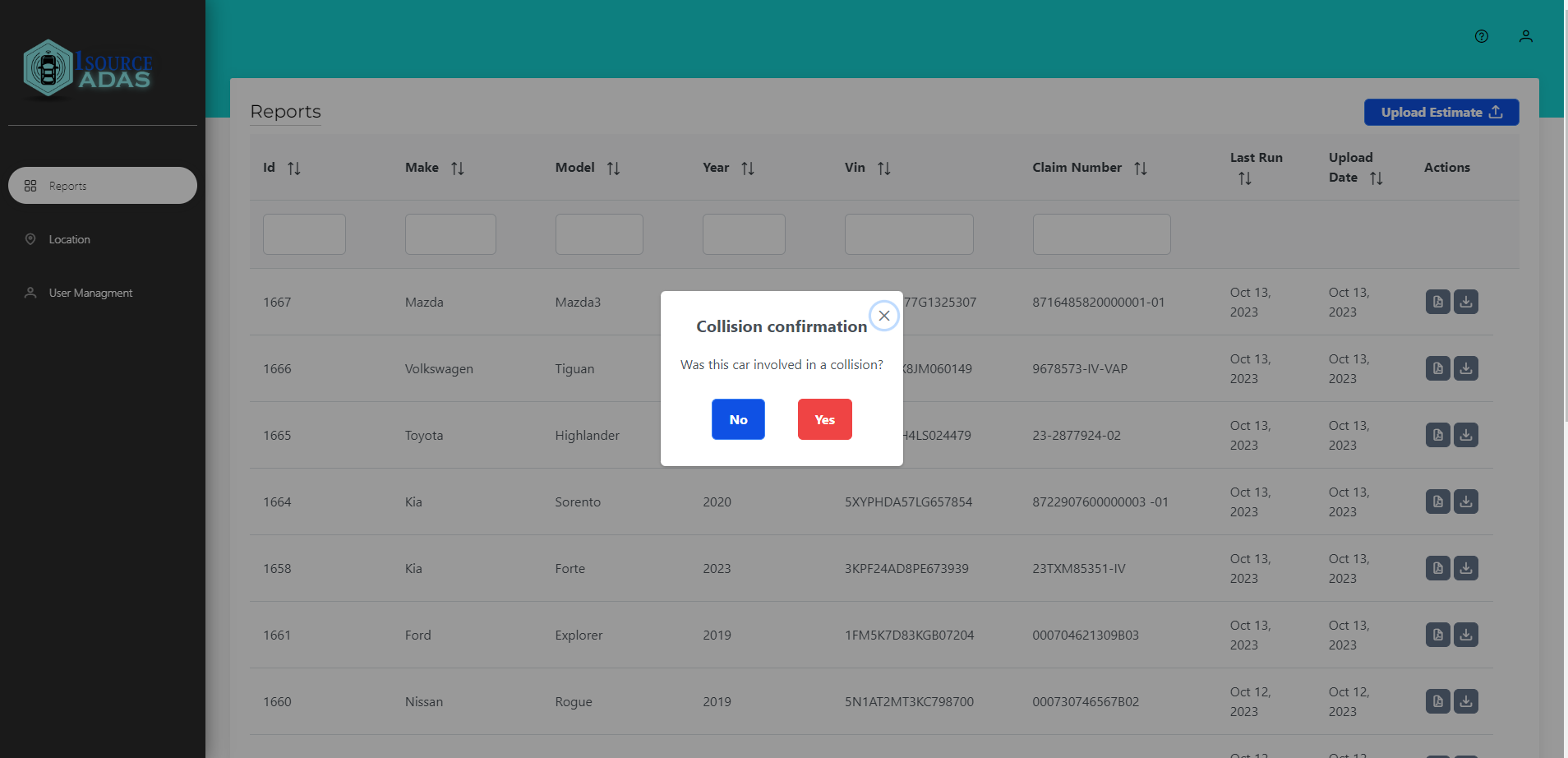Screen dimensions: 1568x758
Task: View report document for Nissan Rogue row 1660
Action: 1438,701
